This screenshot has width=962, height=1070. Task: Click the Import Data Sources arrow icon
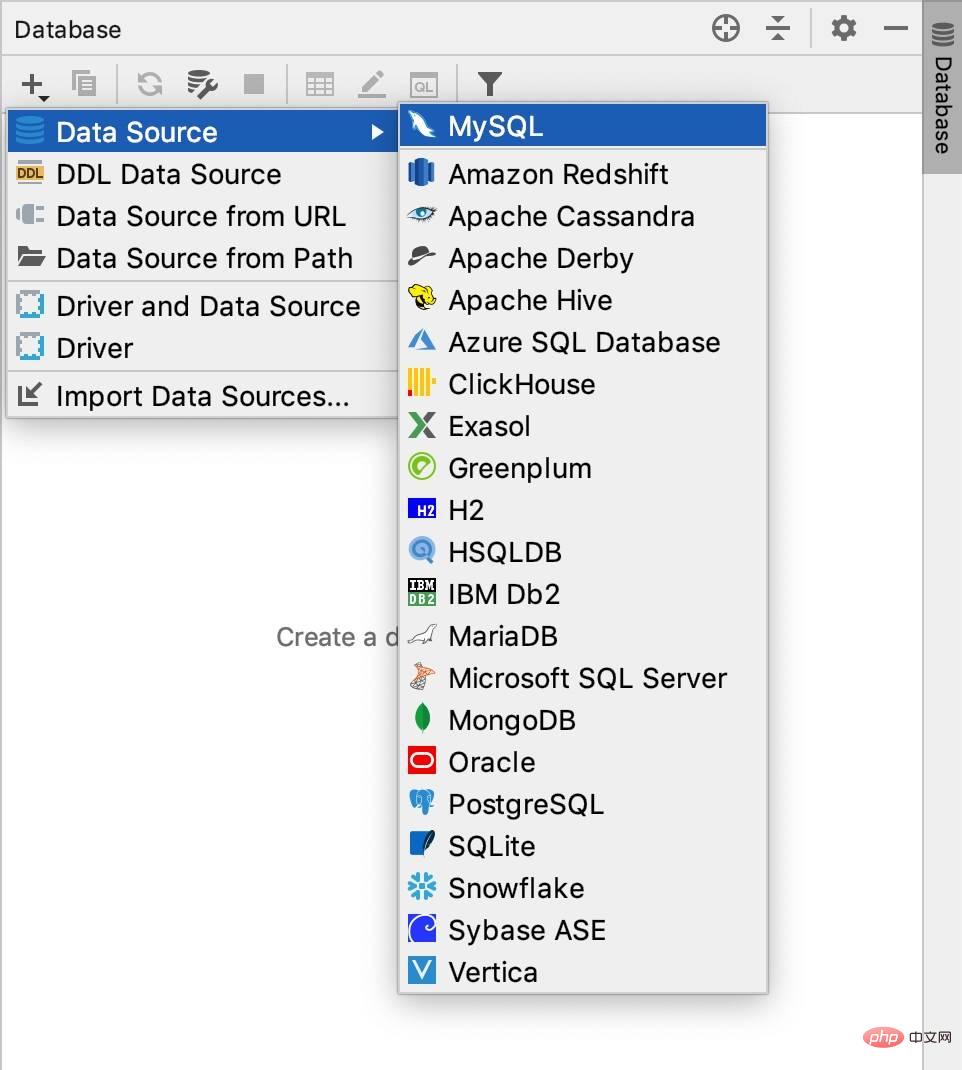point(29,394)
